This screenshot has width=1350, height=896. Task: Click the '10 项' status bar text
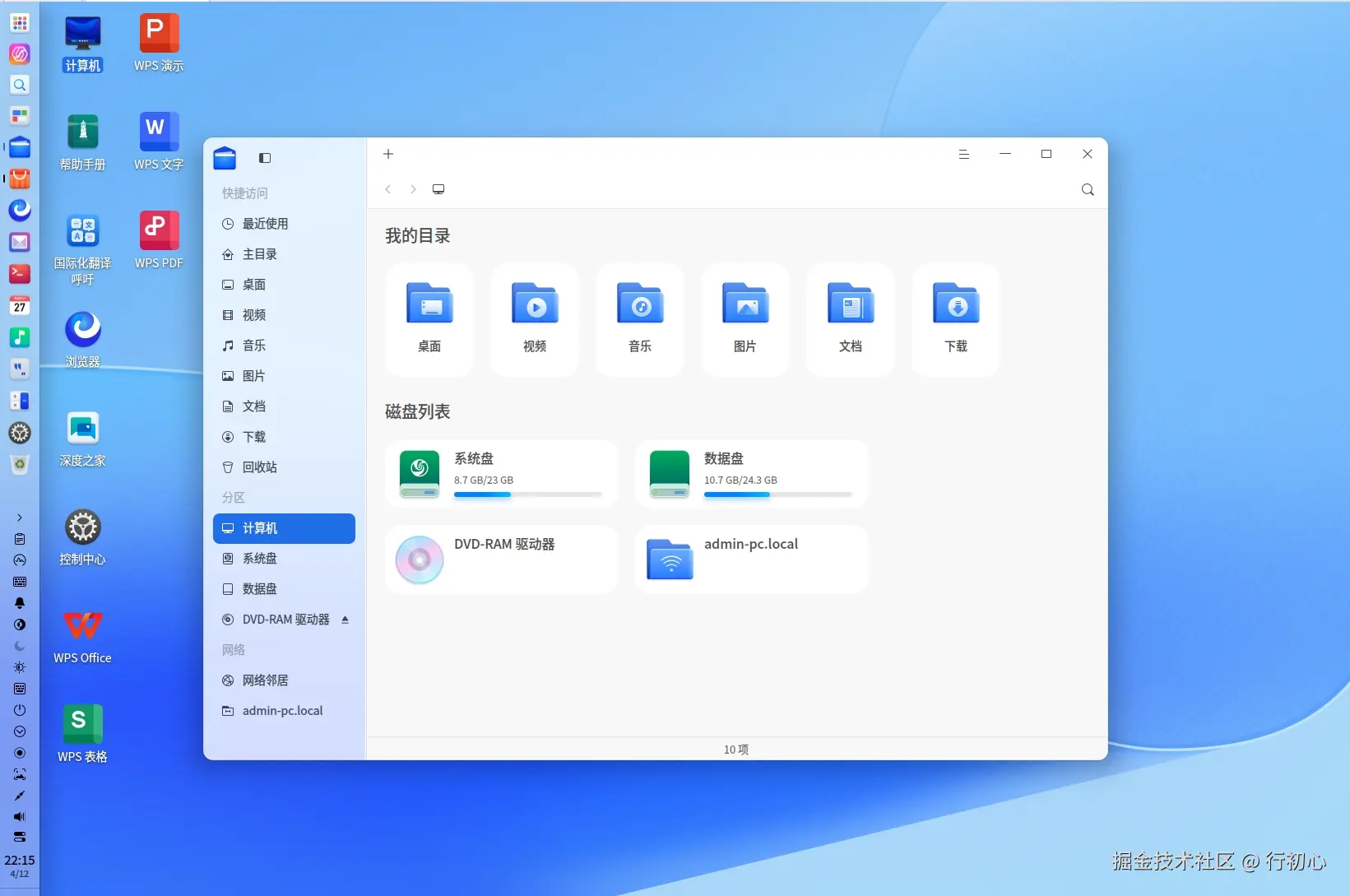(x=736, y=750)
